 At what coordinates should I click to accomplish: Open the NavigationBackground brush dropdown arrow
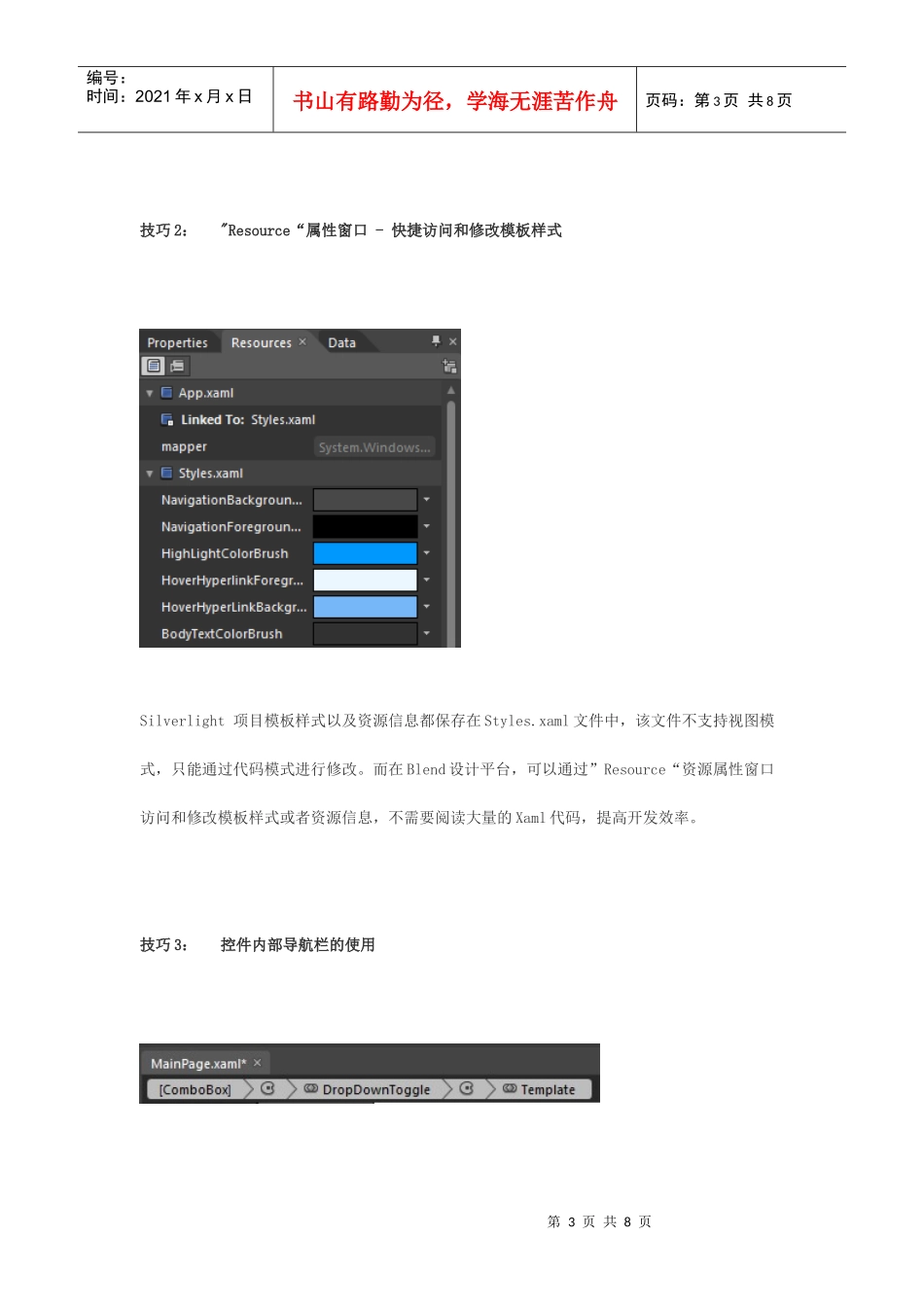coord(426,500)
